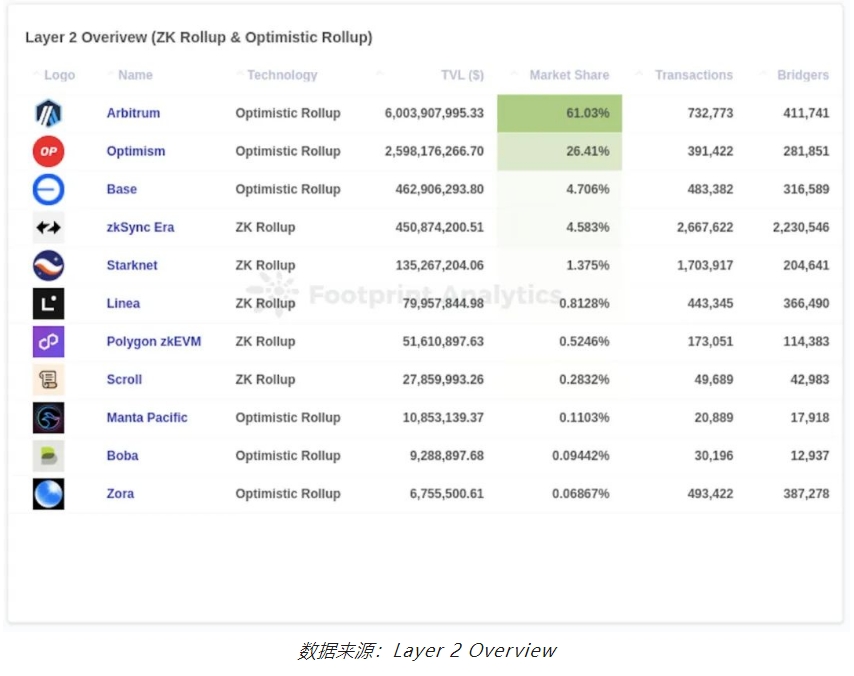Click Linea bridgers value 366,490

click(x=806, y=303)
